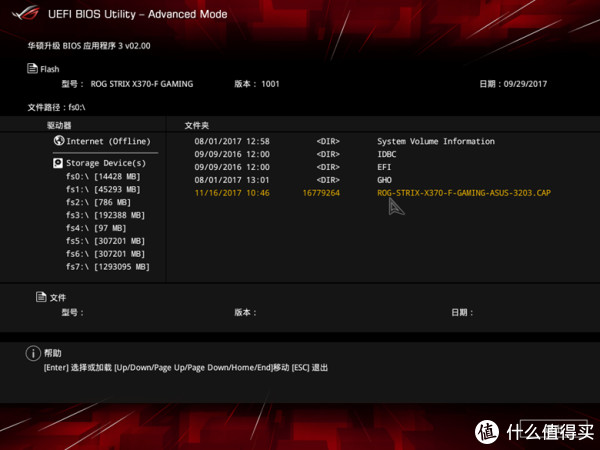The height and width of the screenshot is (450, 600).
Task: Select Storage Device(s) entry
Action: 106,163
